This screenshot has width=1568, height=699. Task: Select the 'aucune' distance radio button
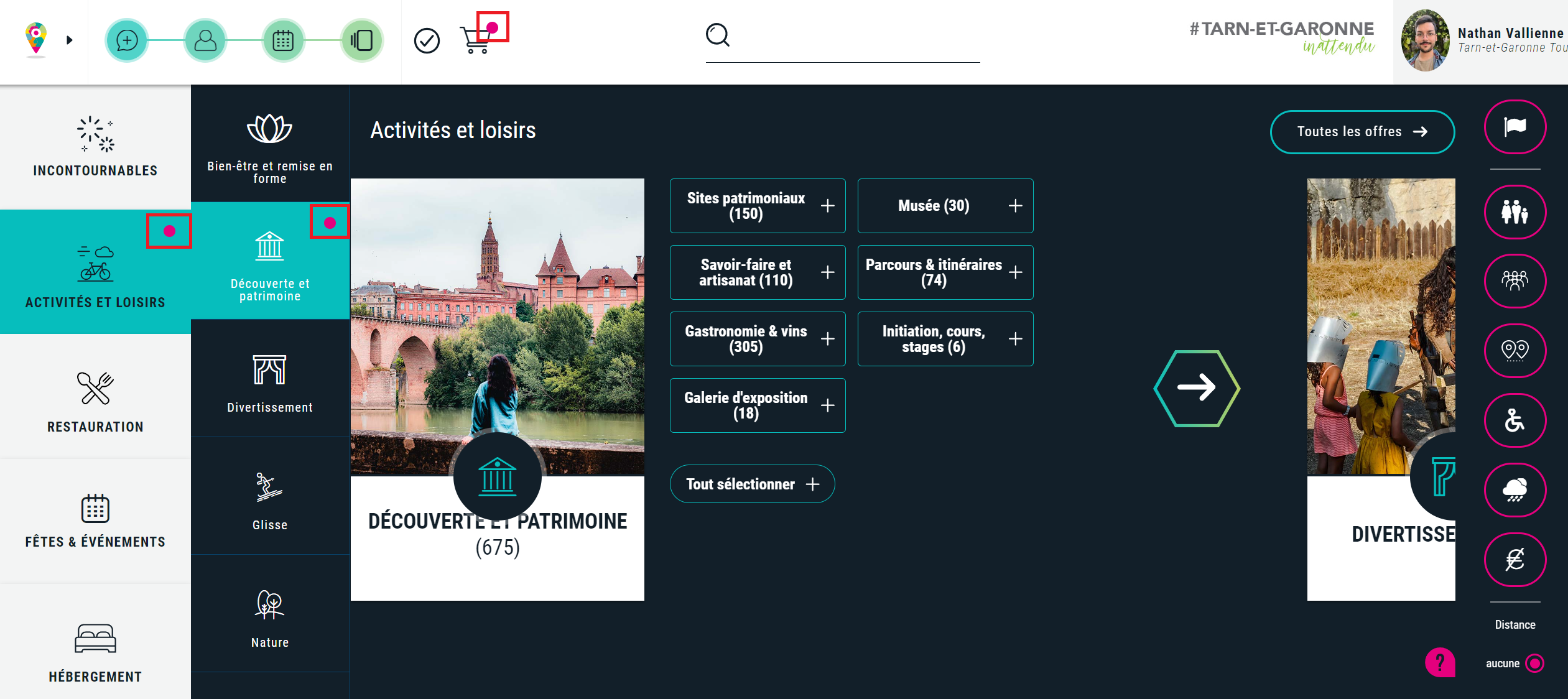1534,664
